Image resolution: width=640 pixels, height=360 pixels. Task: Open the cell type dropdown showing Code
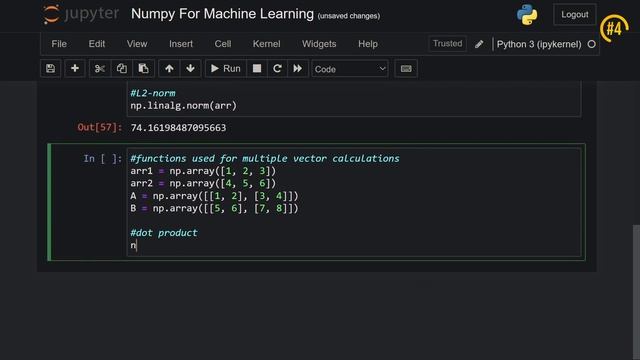click(350, 69)
